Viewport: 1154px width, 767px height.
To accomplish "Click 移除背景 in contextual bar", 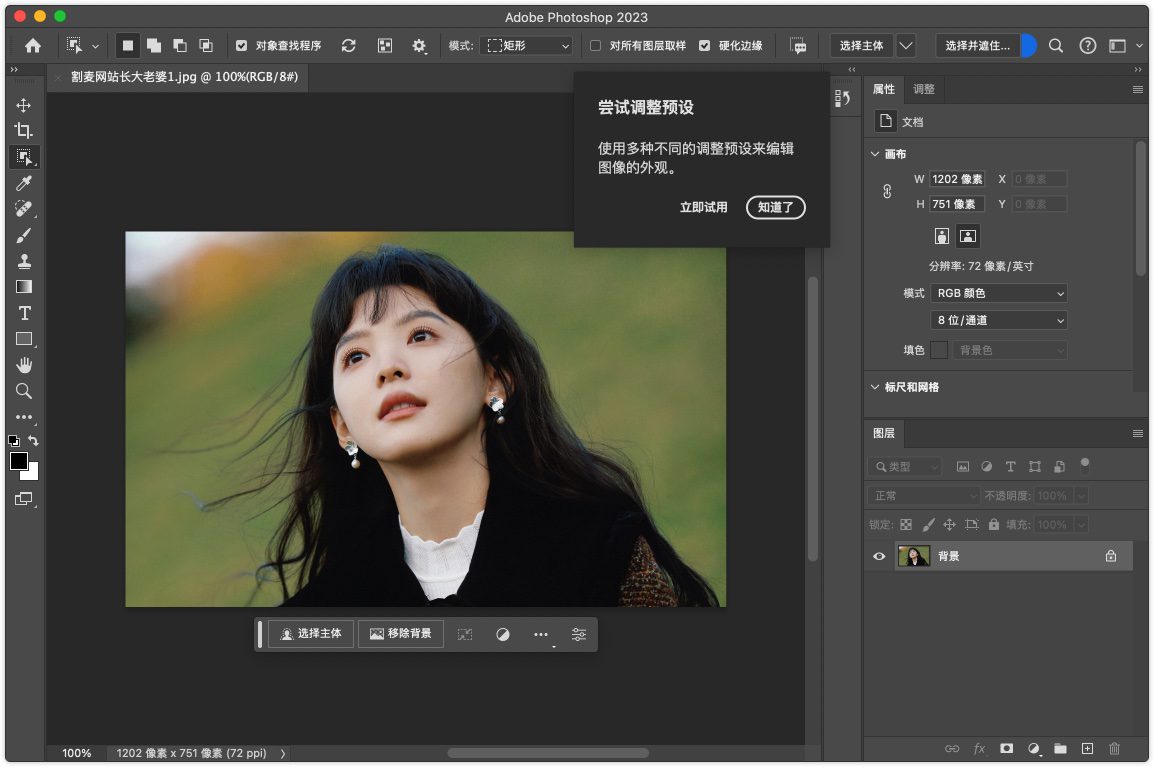I will [x=401, y=634].
